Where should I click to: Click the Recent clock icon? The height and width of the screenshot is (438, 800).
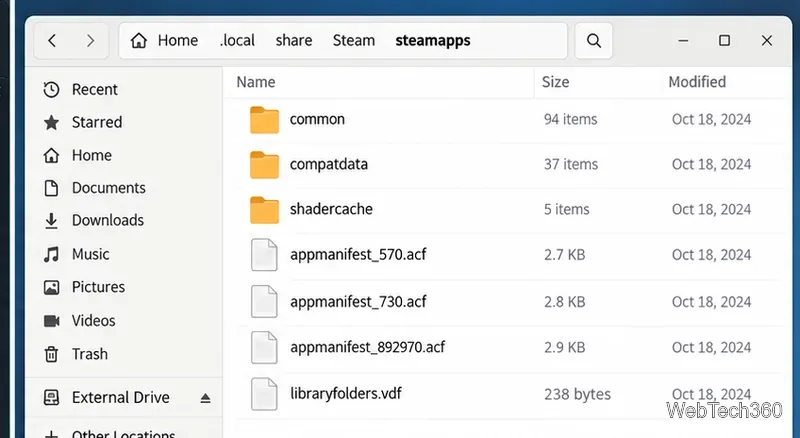(x=51, y=90)
